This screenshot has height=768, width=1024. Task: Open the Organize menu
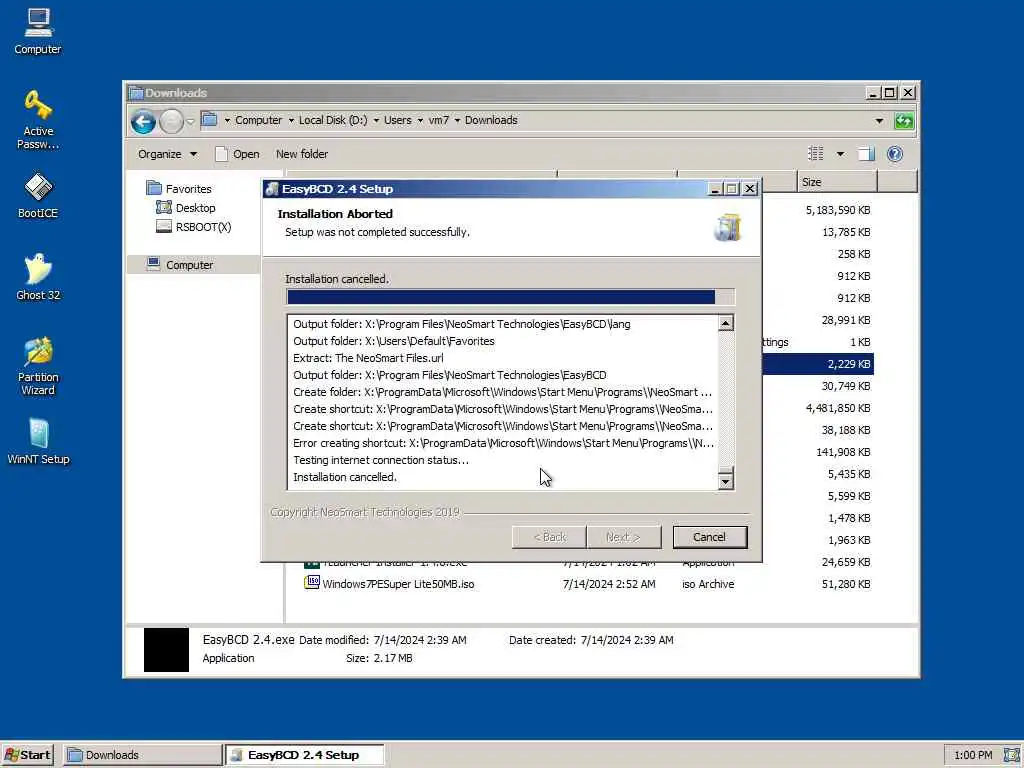(167, 154)
